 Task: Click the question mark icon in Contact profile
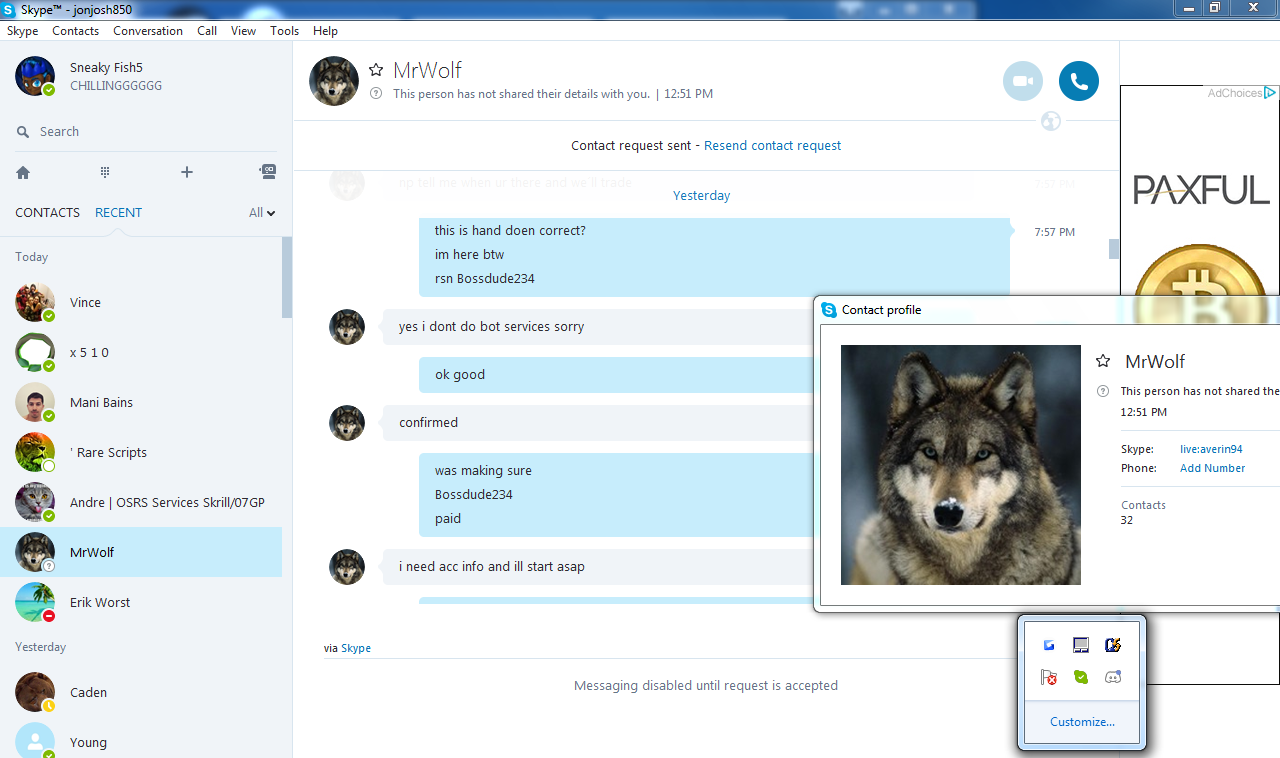[x=1103, y=391]
